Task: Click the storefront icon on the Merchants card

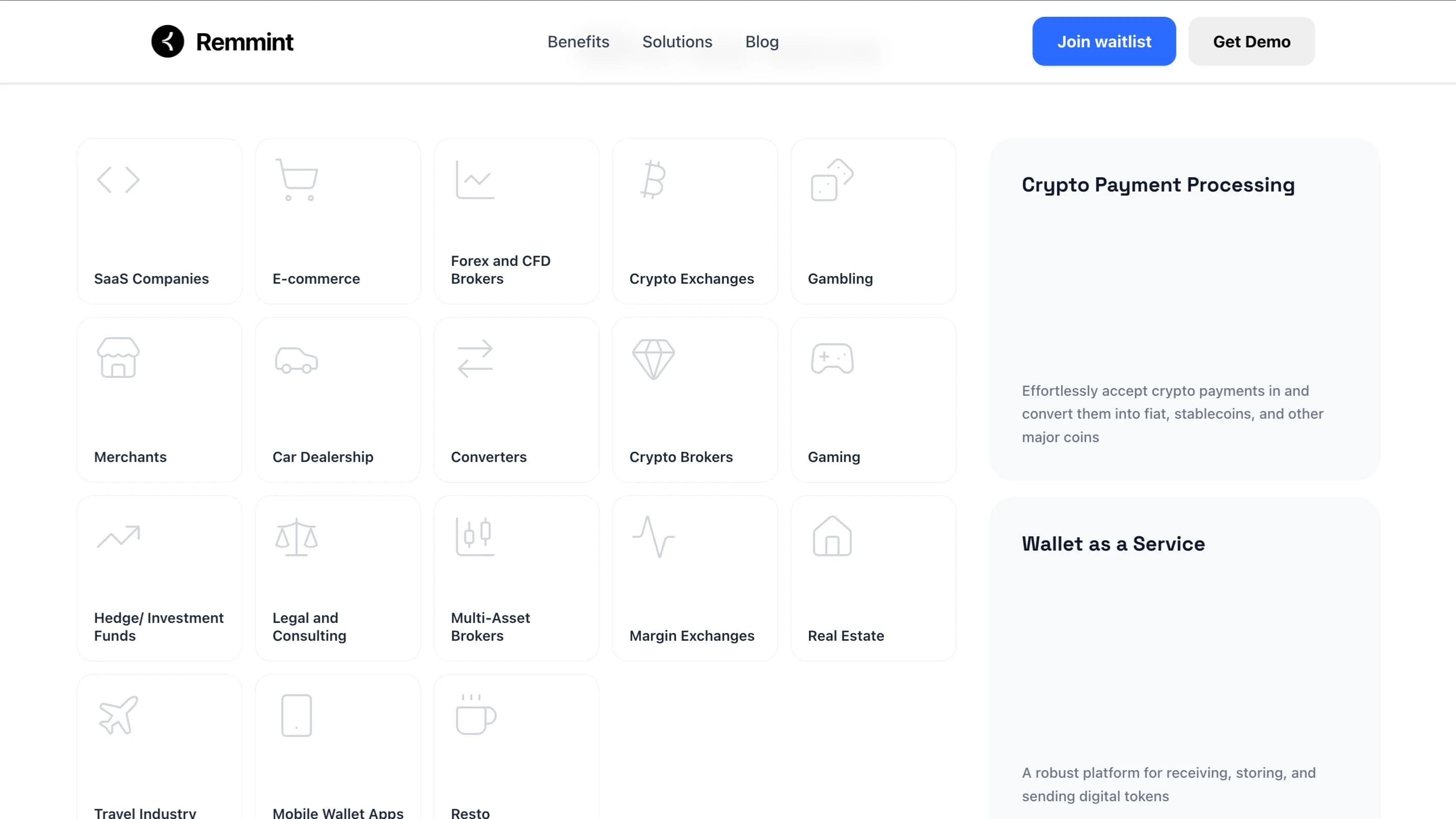Action: 118,358
